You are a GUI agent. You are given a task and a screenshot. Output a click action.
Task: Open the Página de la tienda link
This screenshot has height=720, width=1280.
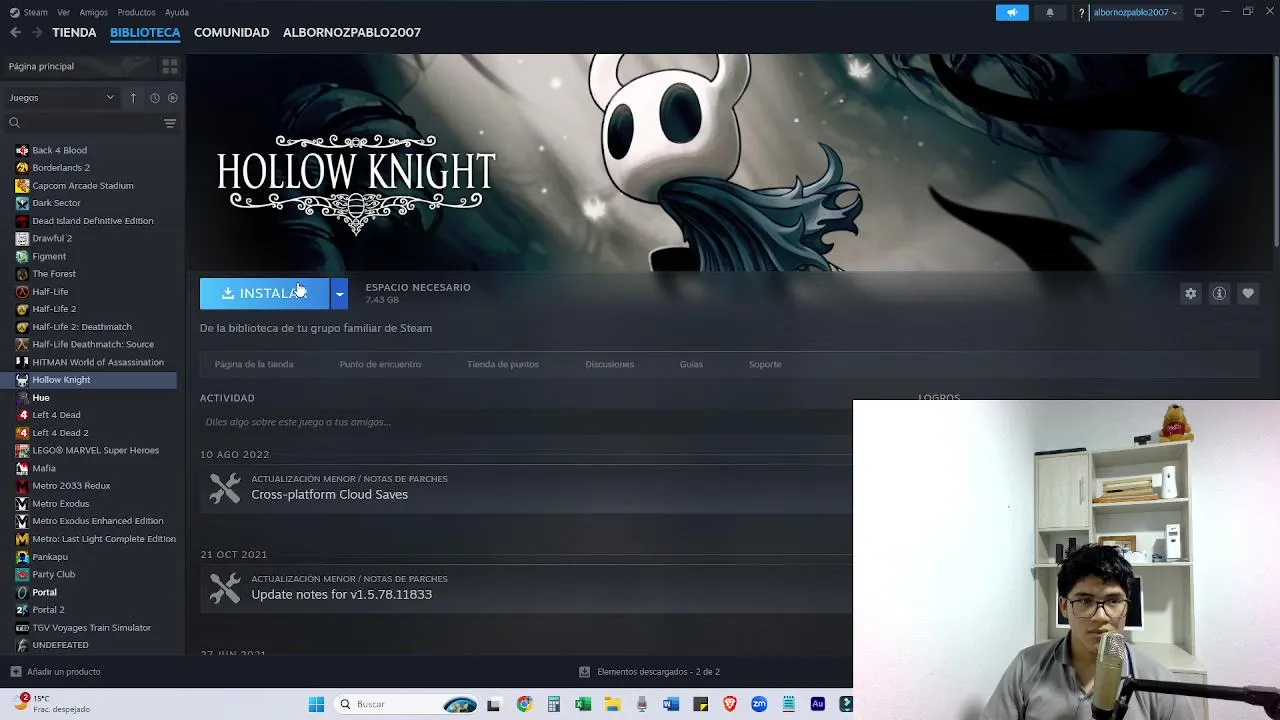click(254, 364)
